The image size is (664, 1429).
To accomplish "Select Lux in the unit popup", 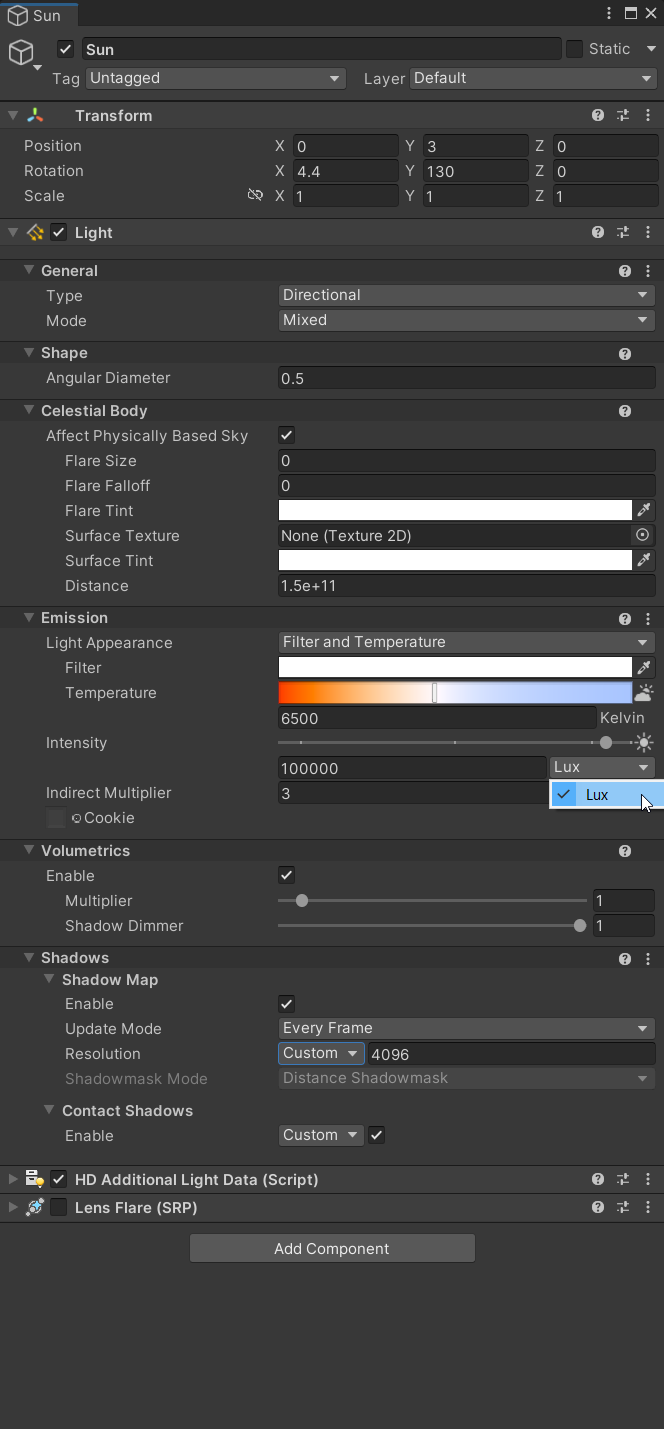I will click(607, 795).
